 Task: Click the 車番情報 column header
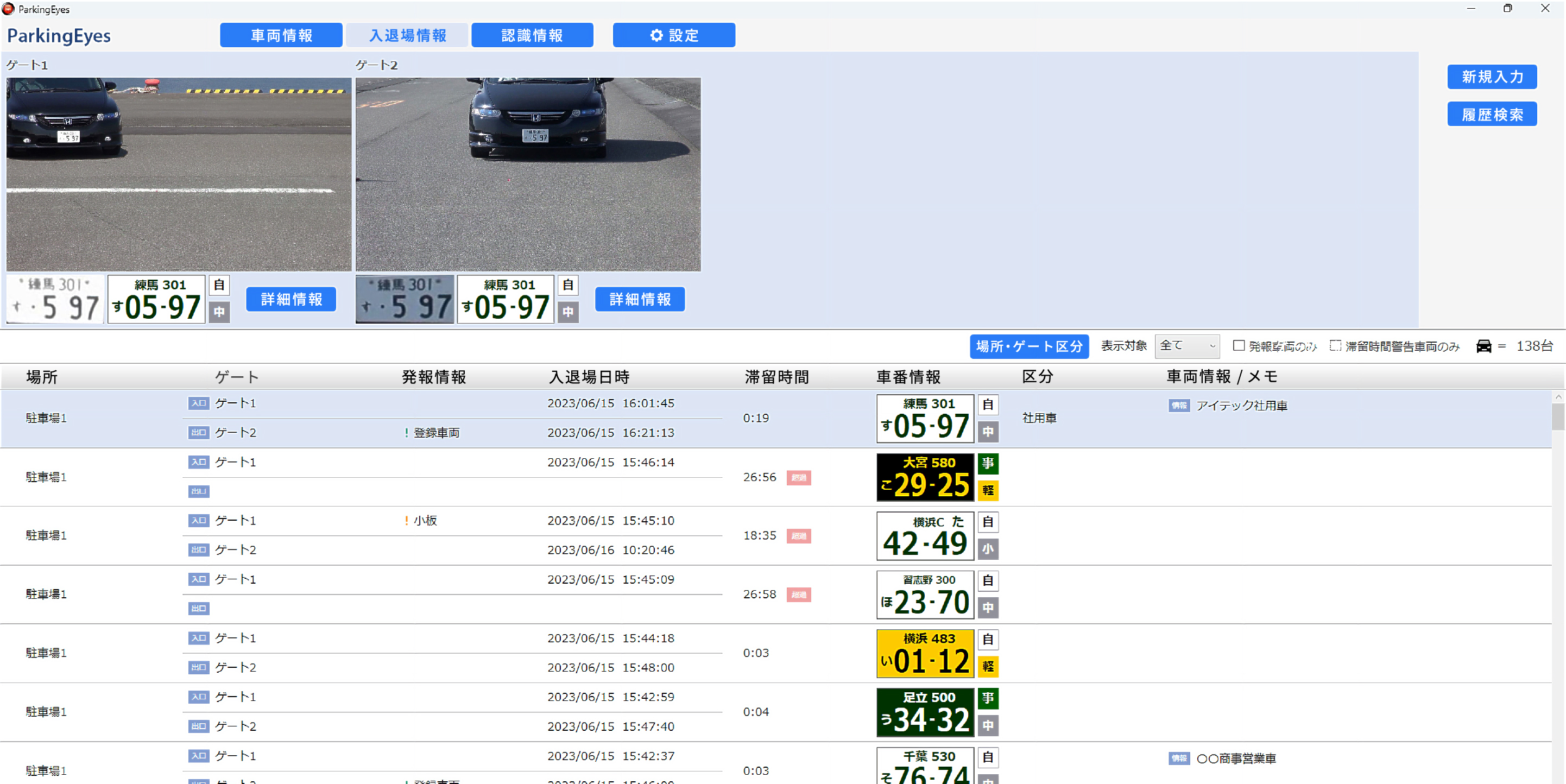click(x=908, y=377)
